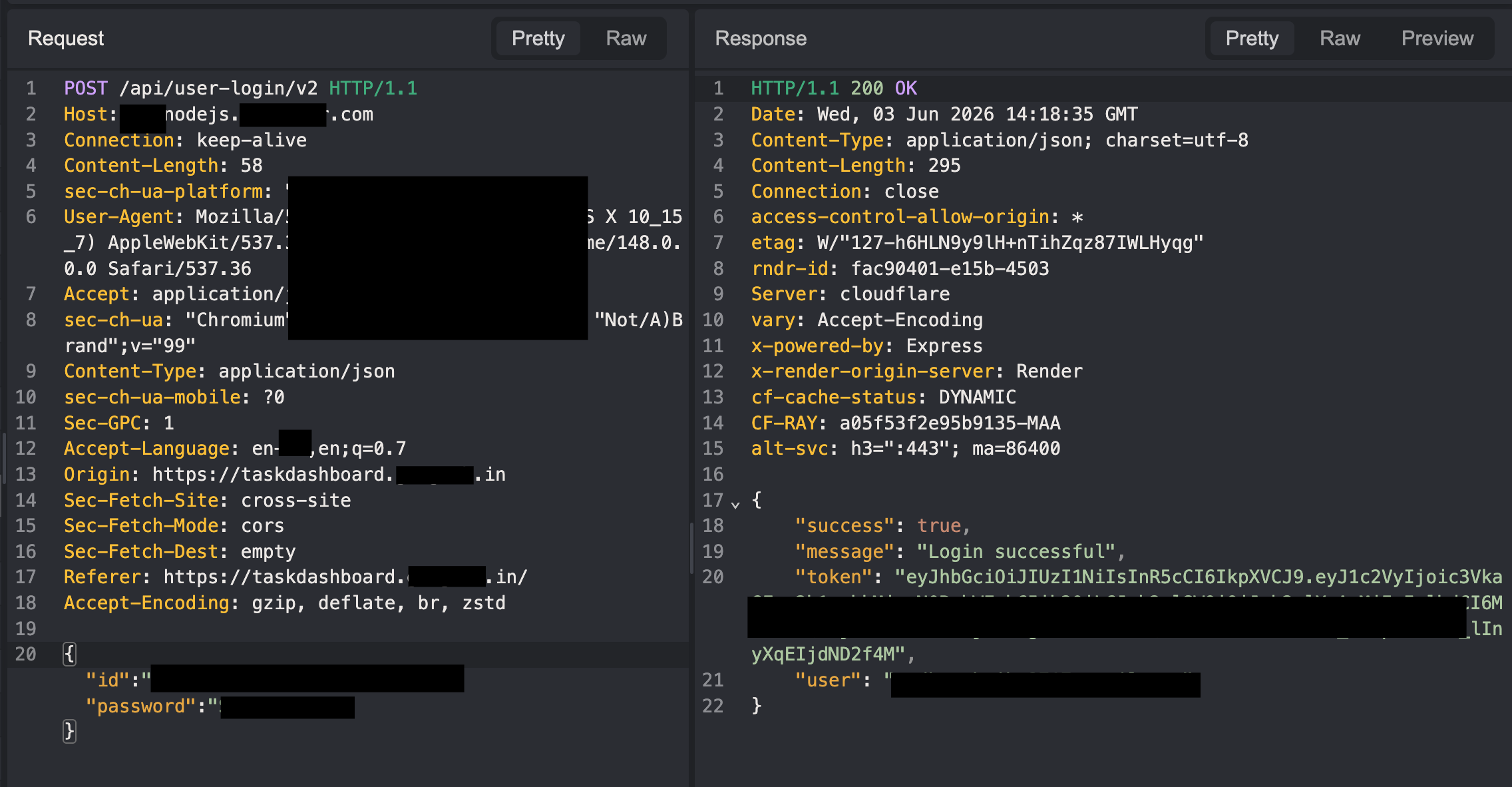Click Sec-GPC: 1 header
This screenshot has height=787, width=1512.
pyautogui.click(x=118, y=423)
